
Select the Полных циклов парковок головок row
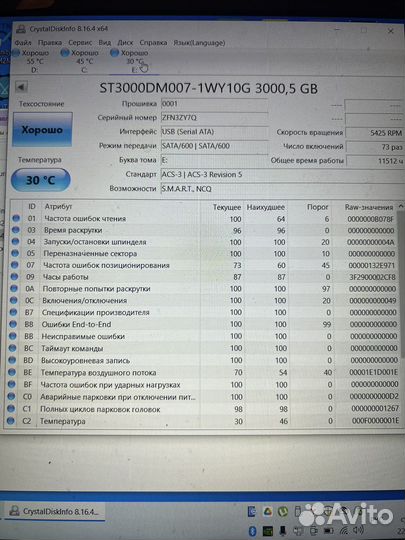tap(203, 409)
